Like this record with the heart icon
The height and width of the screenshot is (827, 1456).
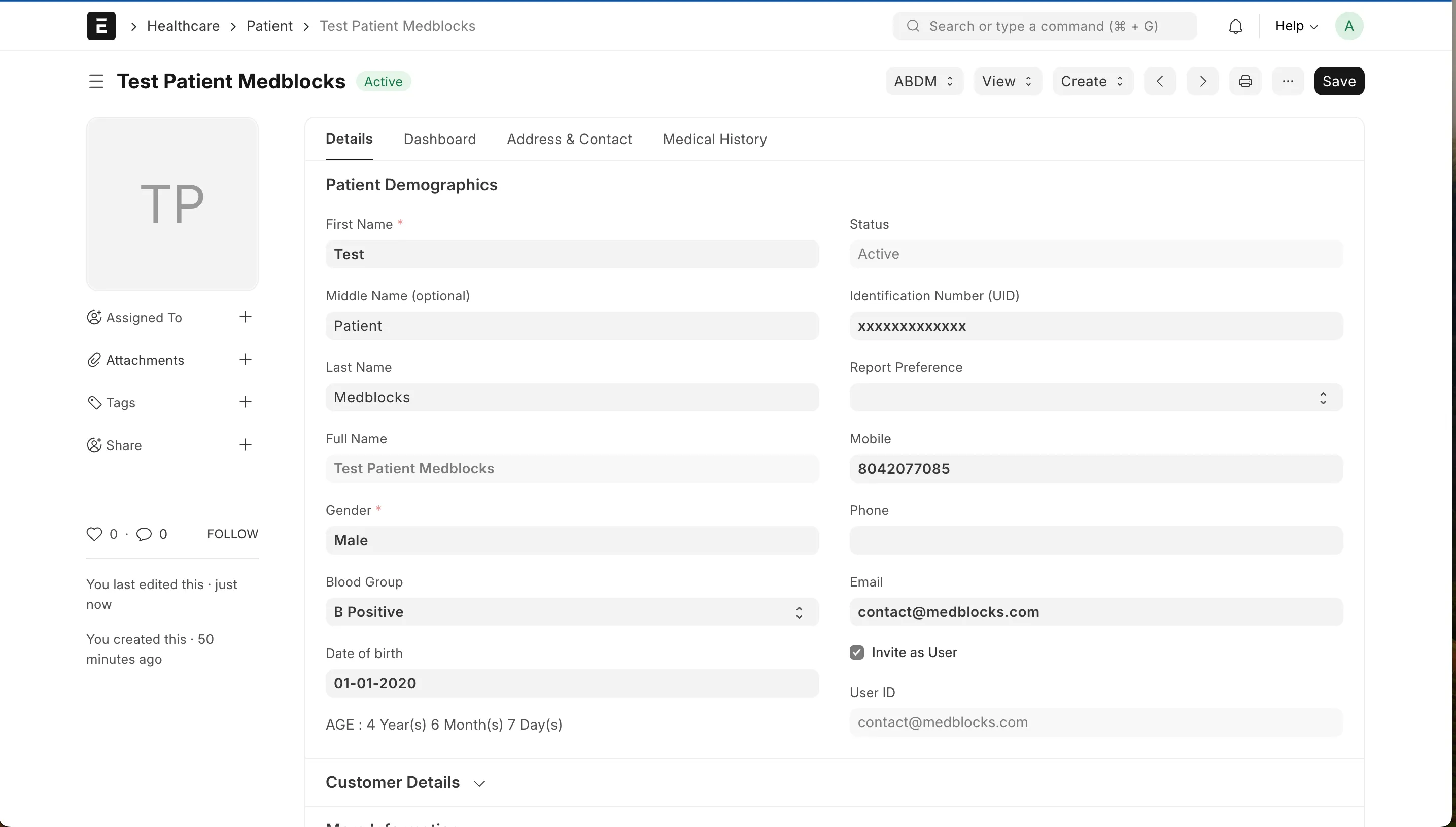point(94,534)
